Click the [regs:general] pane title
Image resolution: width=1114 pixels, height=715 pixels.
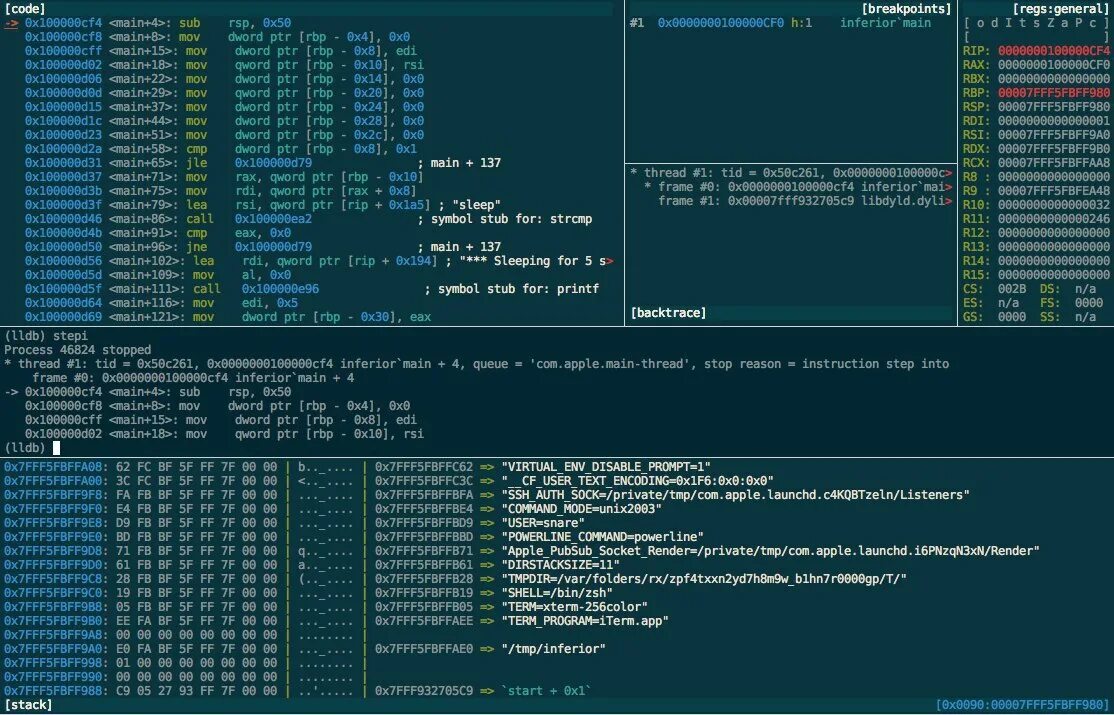pyautogui.click(x=1060, y=9)
